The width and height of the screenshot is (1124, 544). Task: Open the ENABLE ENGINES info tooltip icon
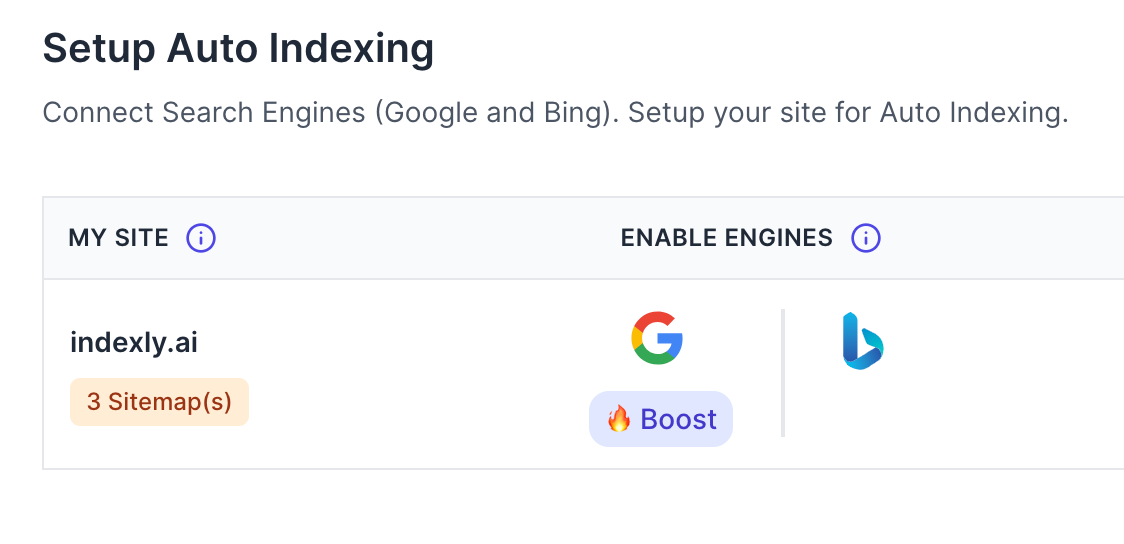(x=865, y=238)
